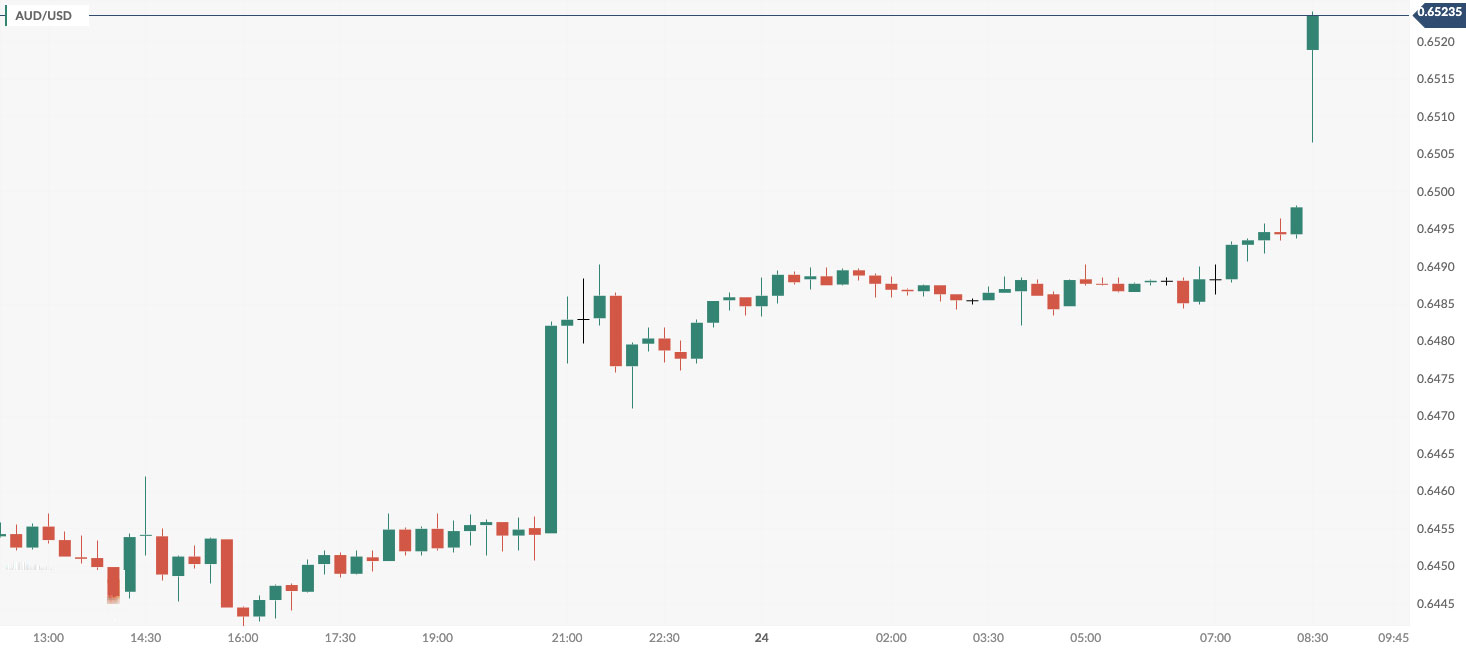Screen dimensions: 1466x651
Task: Click the 21:00 time axis label
Action: click(x=566, y=638)
